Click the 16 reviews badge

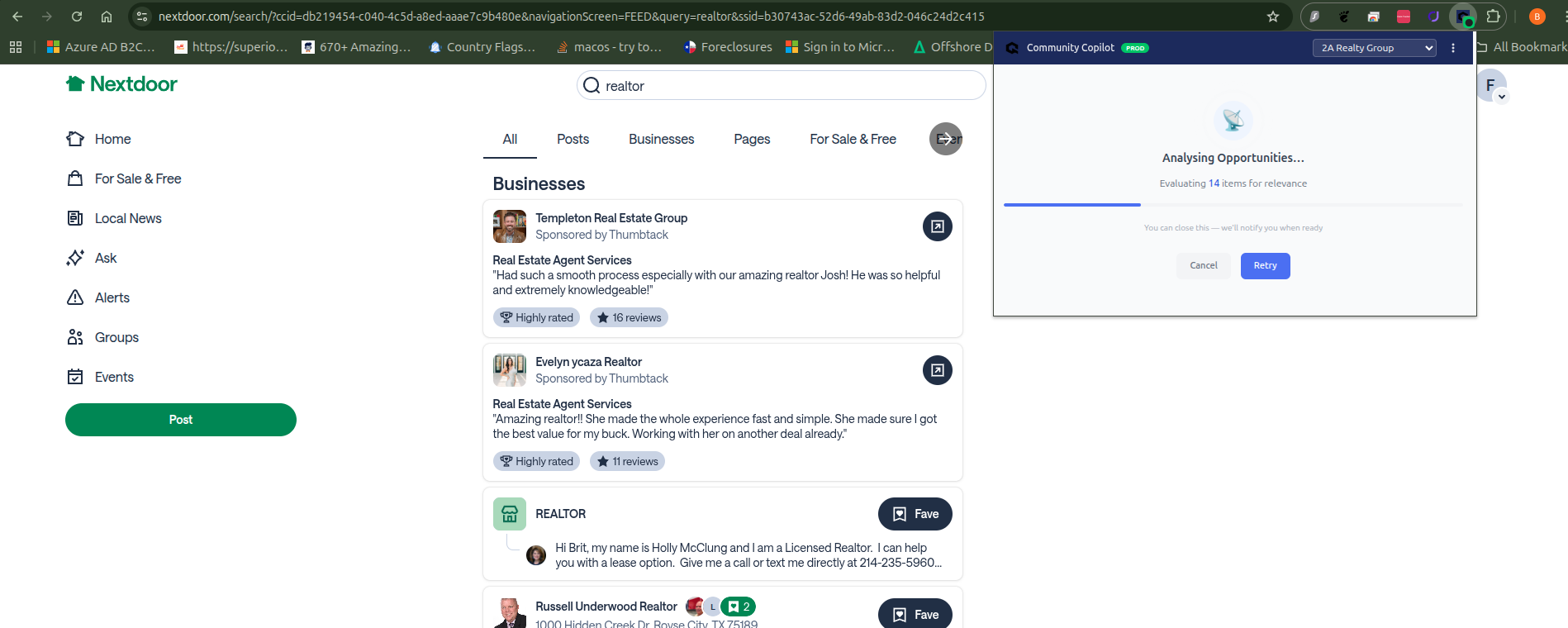pos(629,317)
